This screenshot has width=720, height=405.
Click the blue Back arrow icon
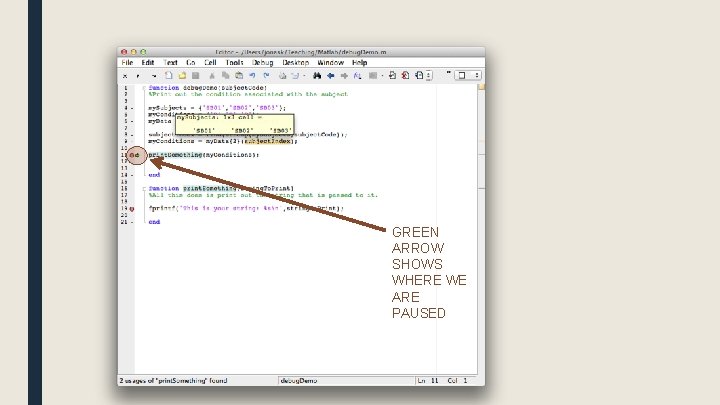point(331,75)
